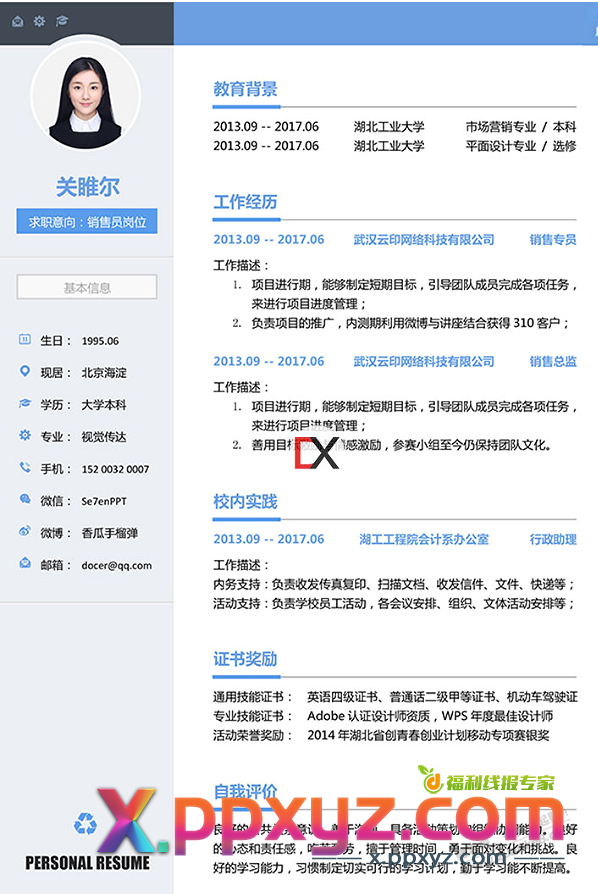Click the major value 视觉传达
598x894 pixels.
pos(104,437)
